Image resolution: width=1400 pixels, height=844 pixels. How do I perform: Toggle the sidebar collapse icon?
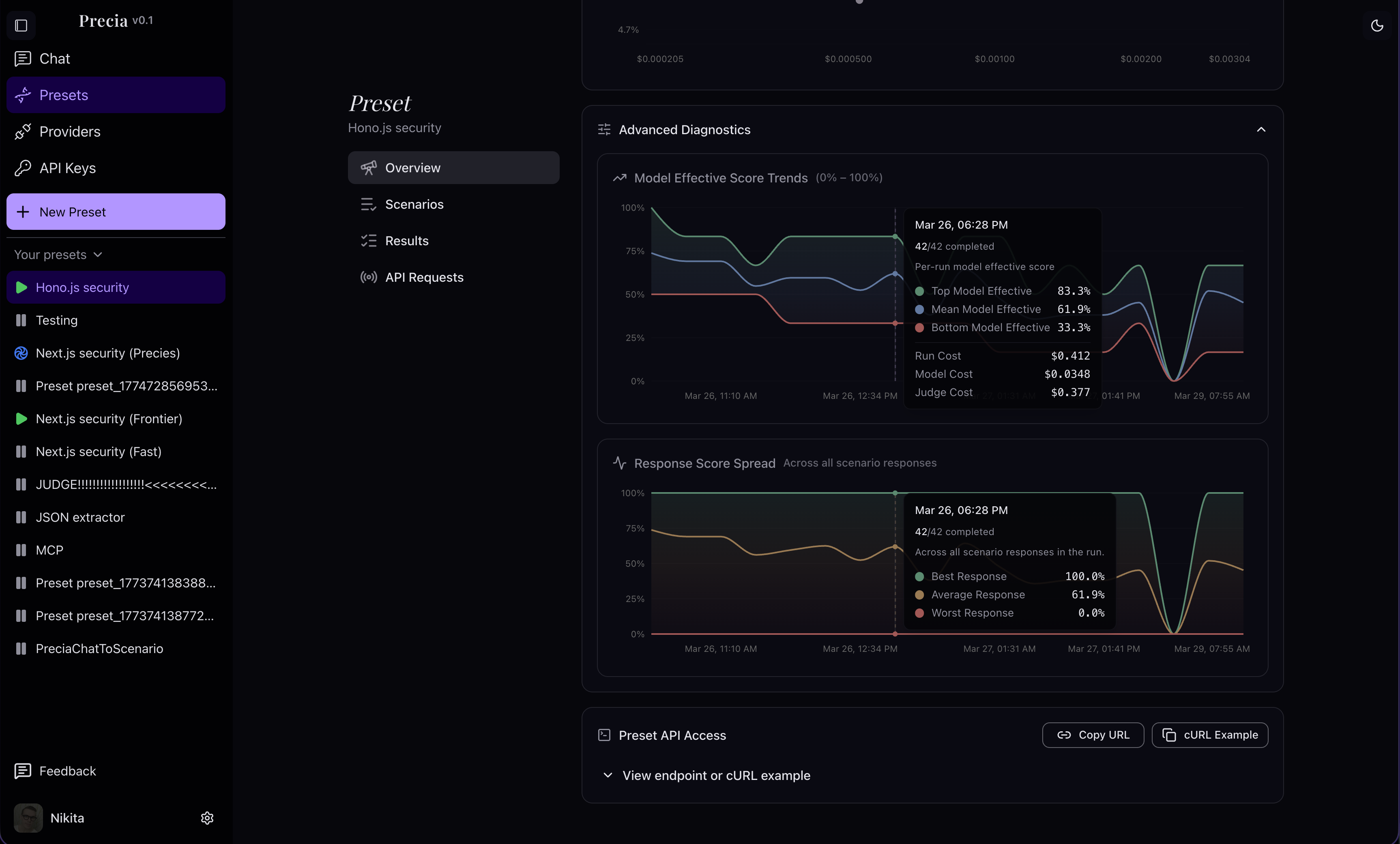(21, 26)
